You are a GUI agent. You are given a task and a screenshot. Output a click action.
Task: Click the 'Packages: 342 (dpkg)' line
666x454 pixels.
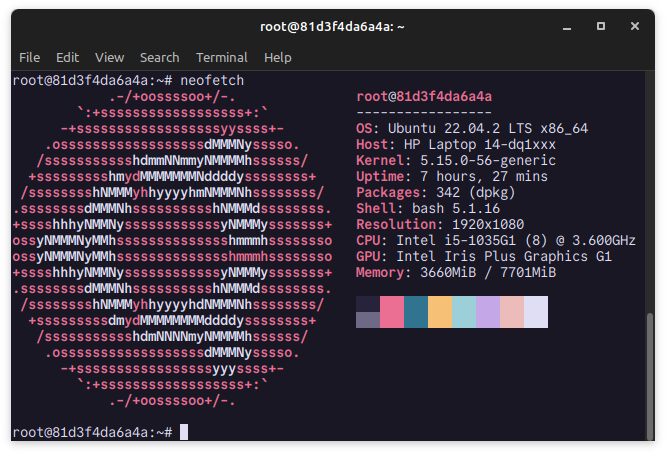[x=436, y=192]
